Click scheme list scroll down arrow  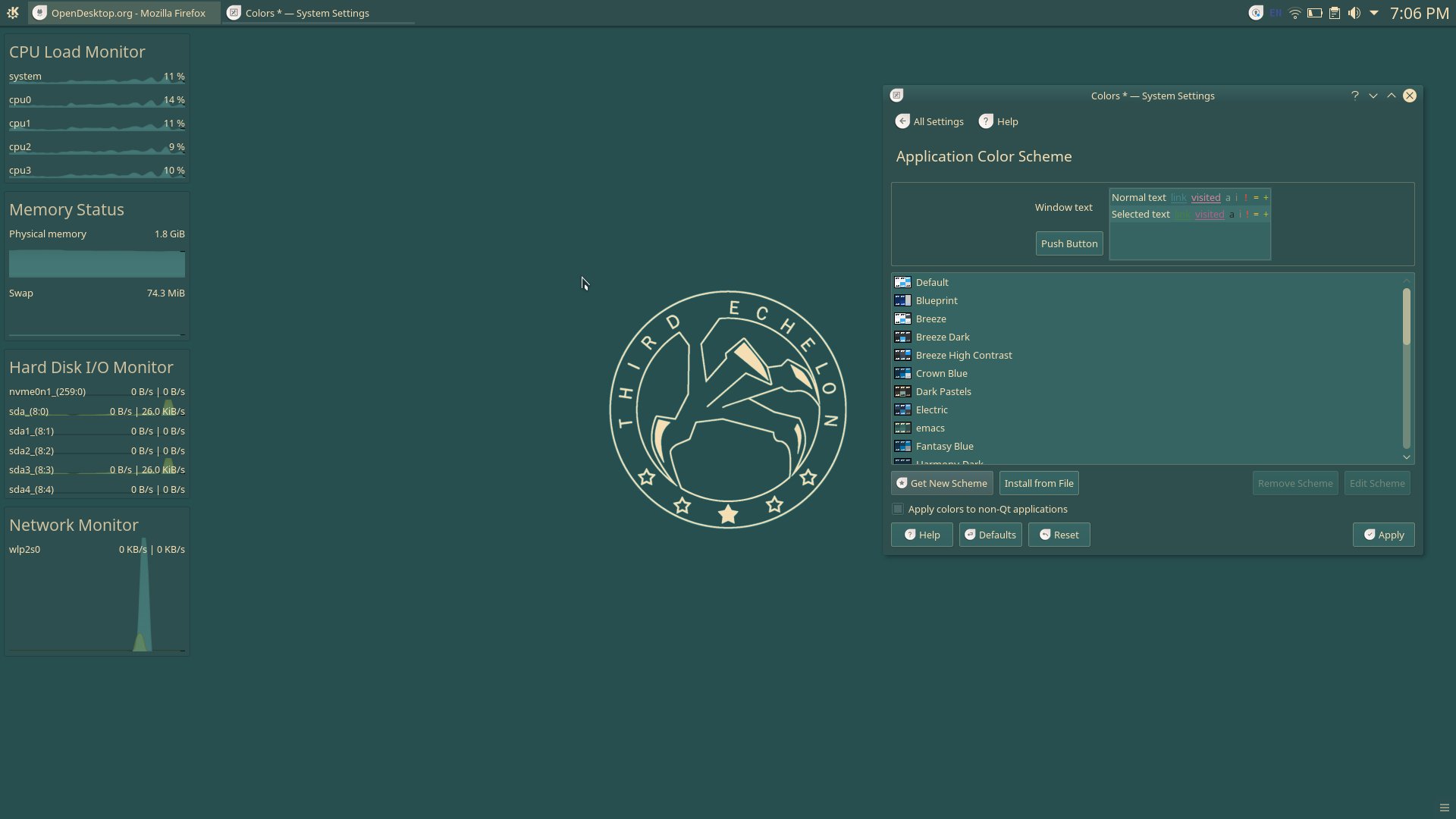point(1407,457)
